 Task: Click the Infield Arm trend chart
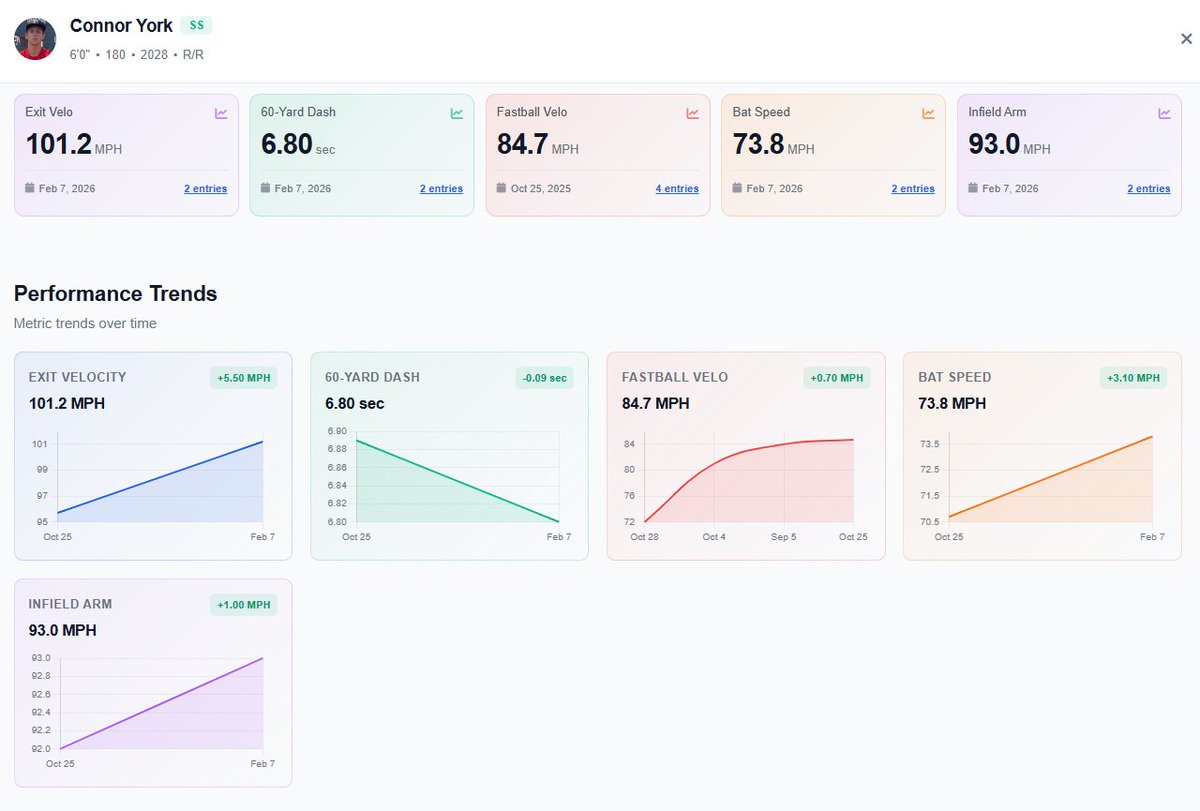click(x=153, y=712)
